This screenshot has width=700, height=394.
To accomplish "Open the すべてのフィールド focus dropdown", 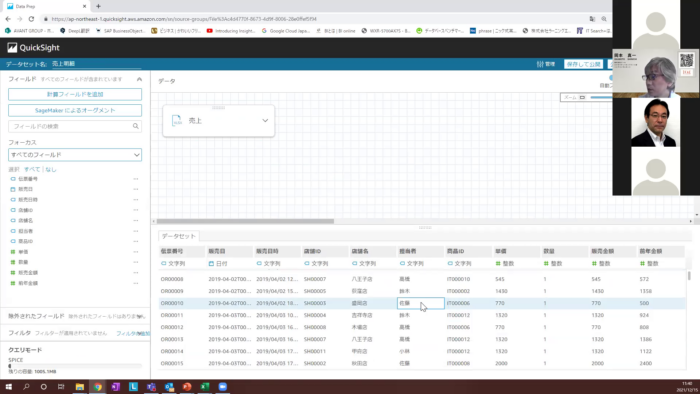I will click(75, 155).
